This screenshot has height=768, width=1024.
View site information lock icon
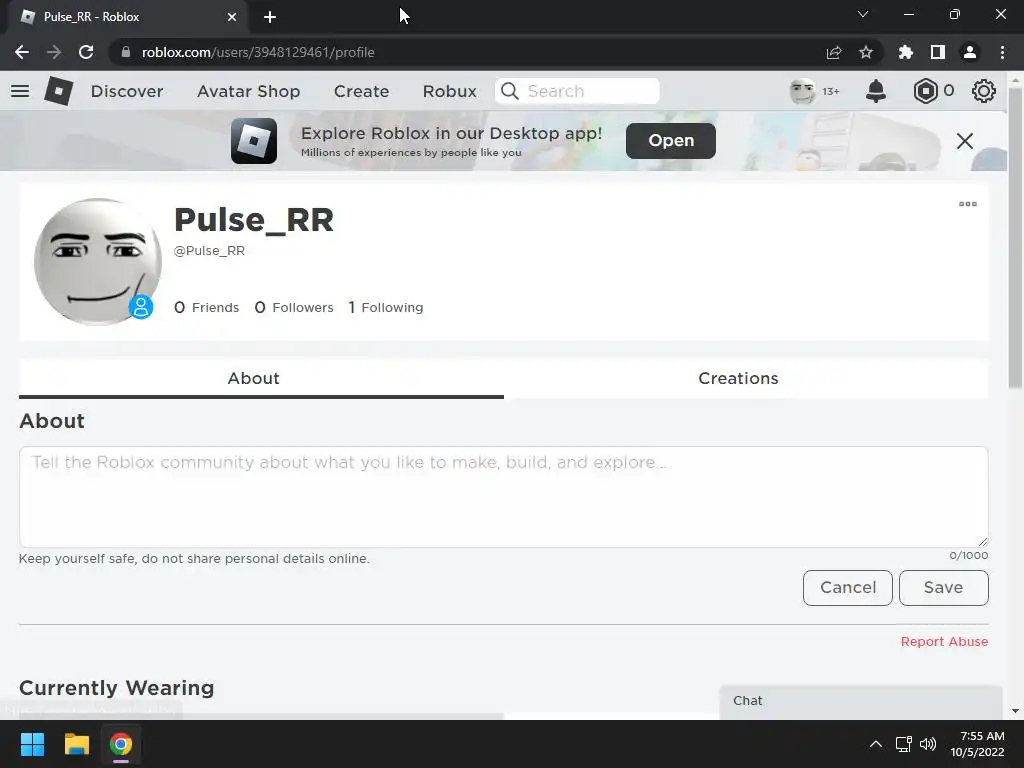[x=126, y=52]
